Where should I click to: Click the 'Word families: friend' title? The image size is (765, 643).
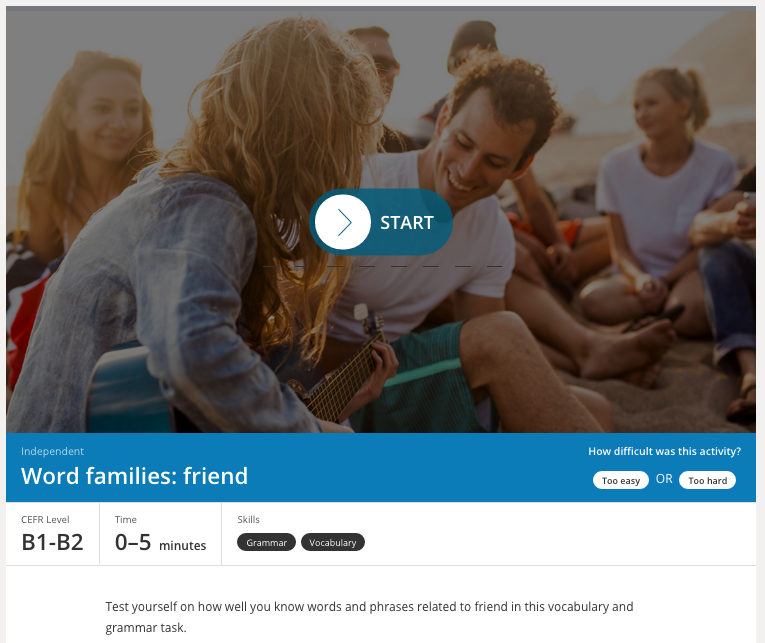point(134,476)
